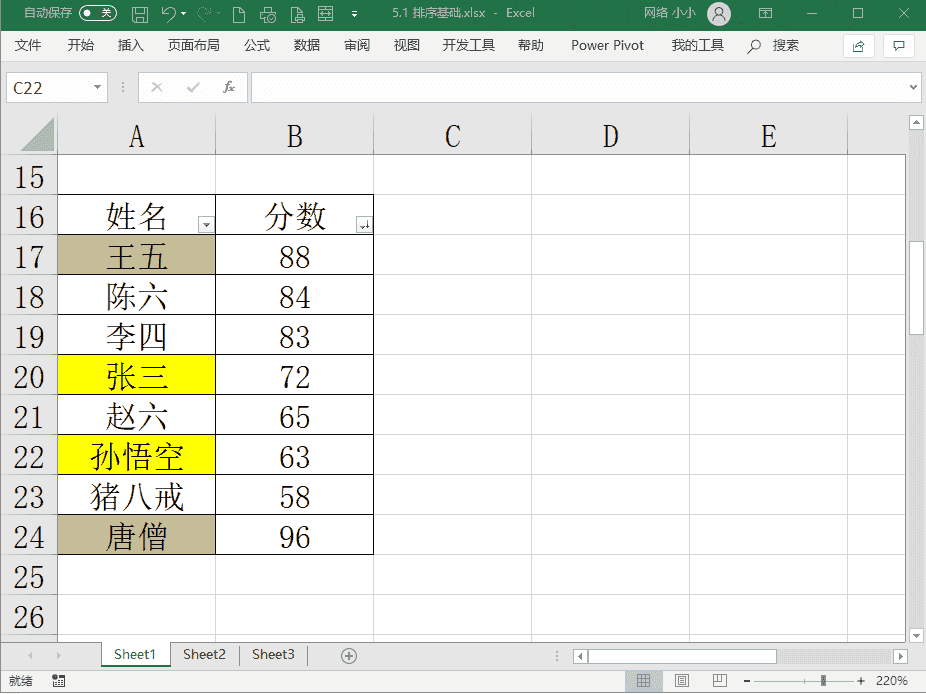The width and height of the screenshot is (926, 694).
Task: Switch to the 数据 (Data) ribbon tab
Action: coord(307,45)
